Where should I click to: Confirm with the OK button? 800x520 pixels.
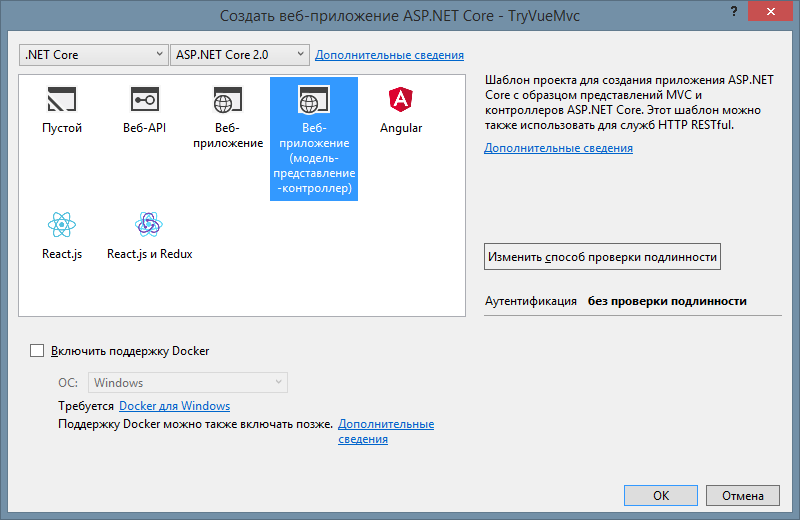click(x=661, y=496)
